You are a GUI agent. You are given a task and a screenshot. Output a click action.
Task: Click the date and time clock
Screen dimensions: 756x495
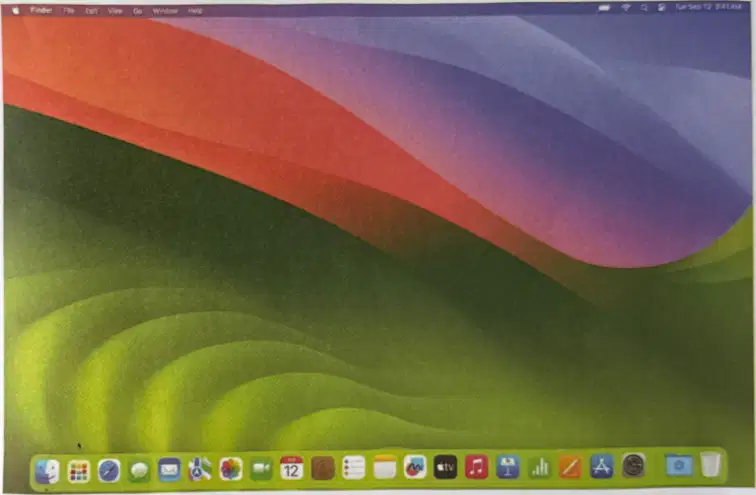click(x=708, y=7)
